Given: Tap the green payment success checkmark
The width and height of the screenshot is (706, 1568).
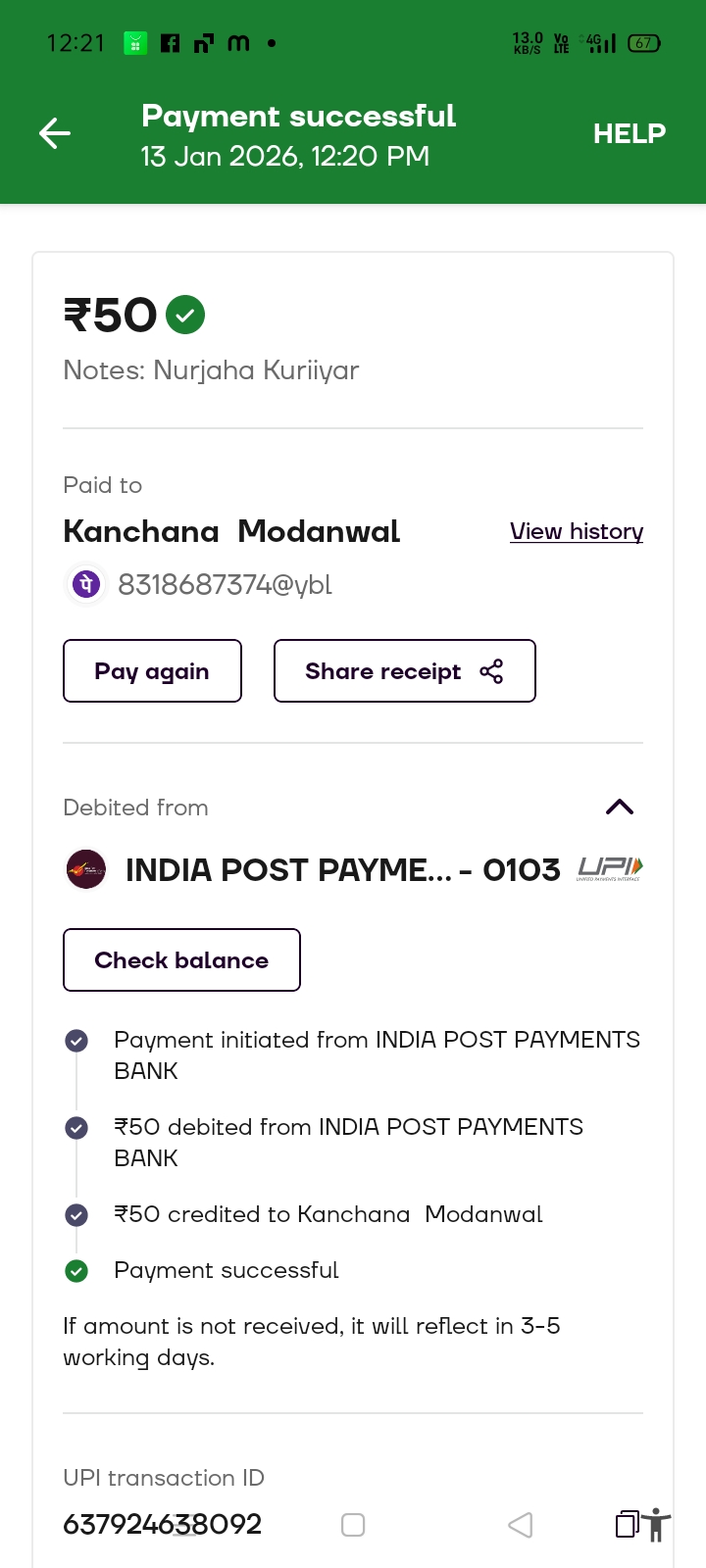Looking at the screenshot, I should point(185,315).
